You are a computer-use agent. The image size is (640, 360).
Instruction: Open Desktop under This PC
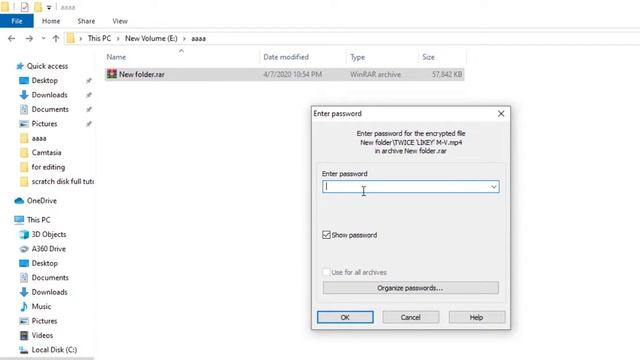(x=44, y=263)
